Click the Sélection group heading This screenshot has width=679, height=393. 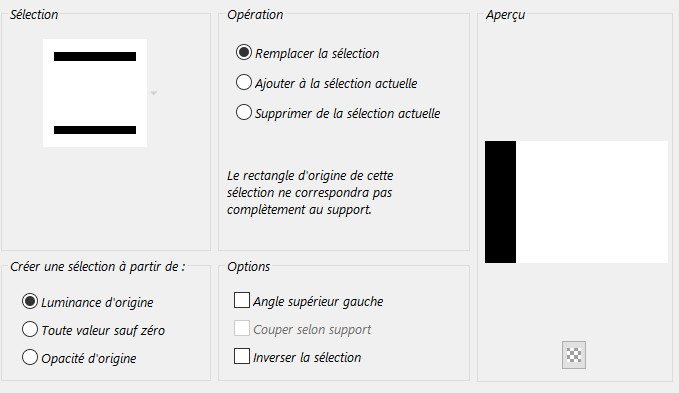[34, 15]
